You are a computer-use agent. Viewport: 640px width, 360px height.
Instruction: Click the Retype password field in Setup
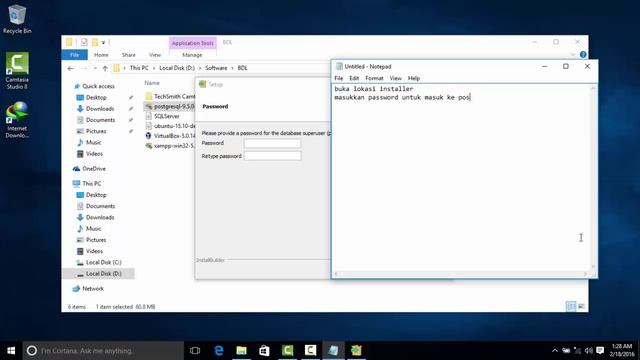pyautogui.click(x=272, y=156)
